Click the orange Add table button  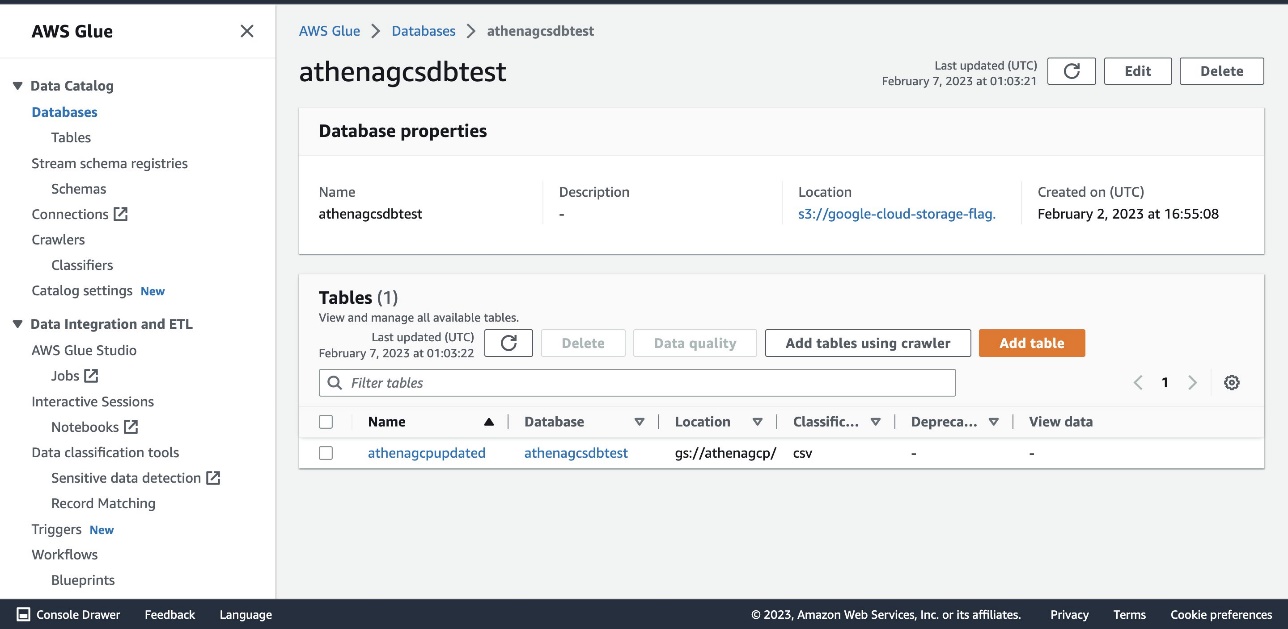1032,343
